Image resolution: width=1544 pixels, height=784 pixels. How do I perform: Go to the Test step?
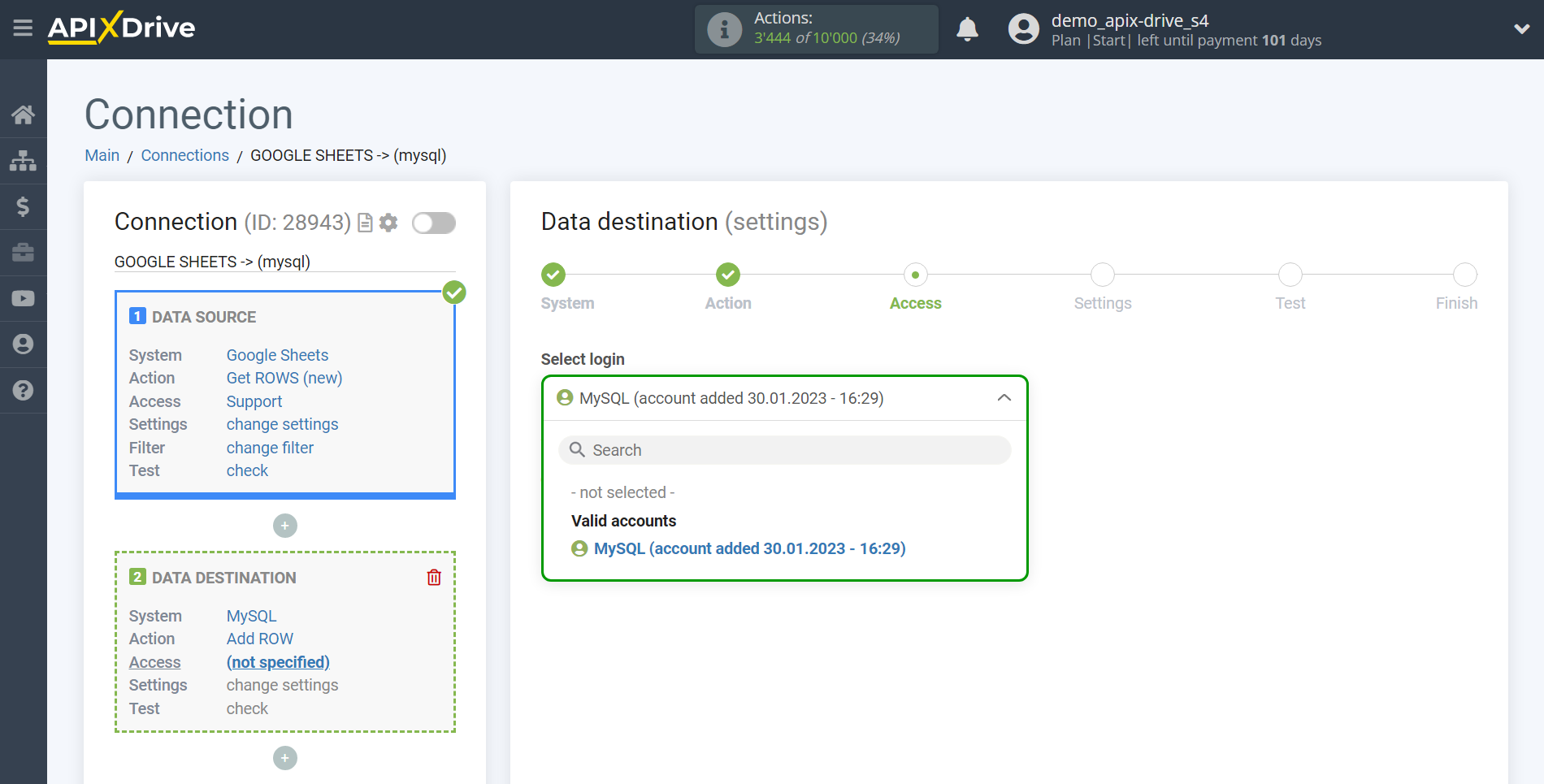(x=1290, y=275)
